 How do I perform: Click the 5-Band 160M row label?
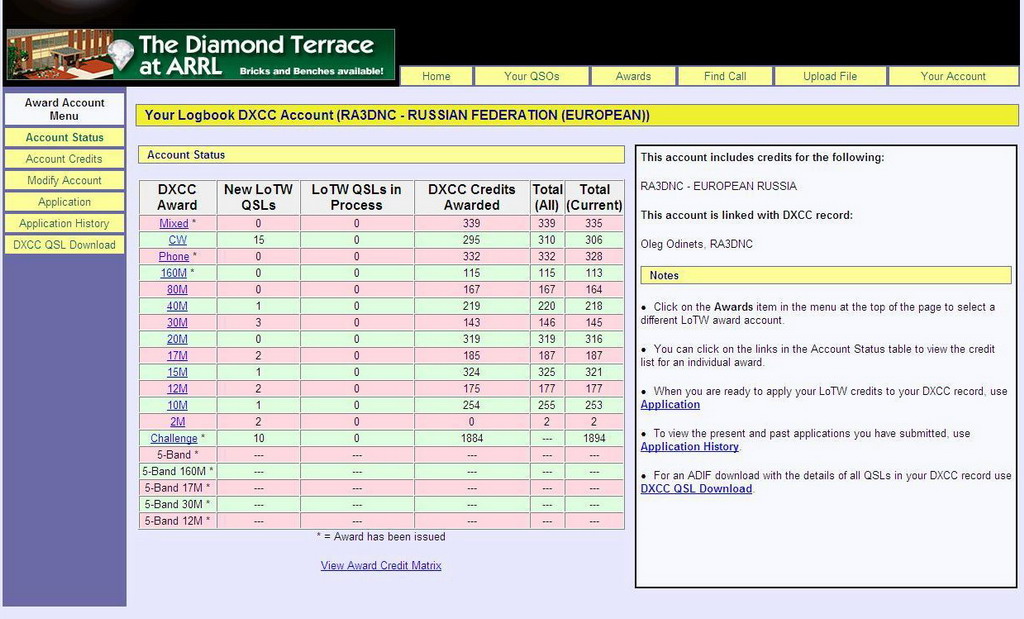point(178,471)
